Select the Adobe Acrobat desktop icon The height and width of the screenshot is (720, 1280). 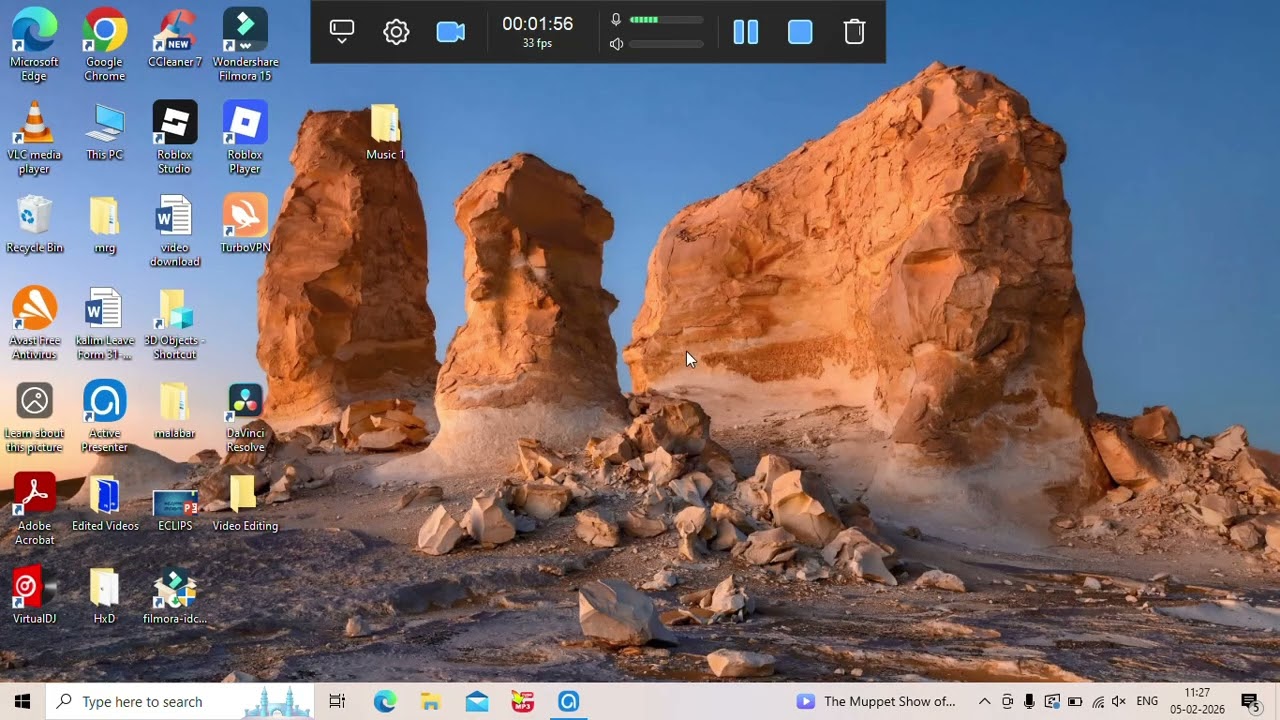coord(34,510)
